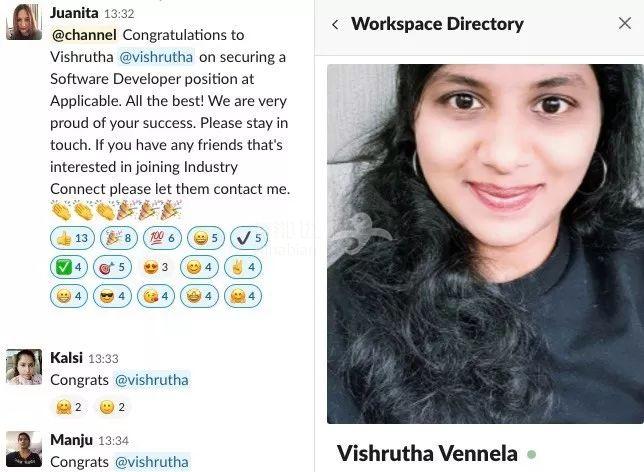Go back using Workspace Directory chevron arrow

click(335, 25)
